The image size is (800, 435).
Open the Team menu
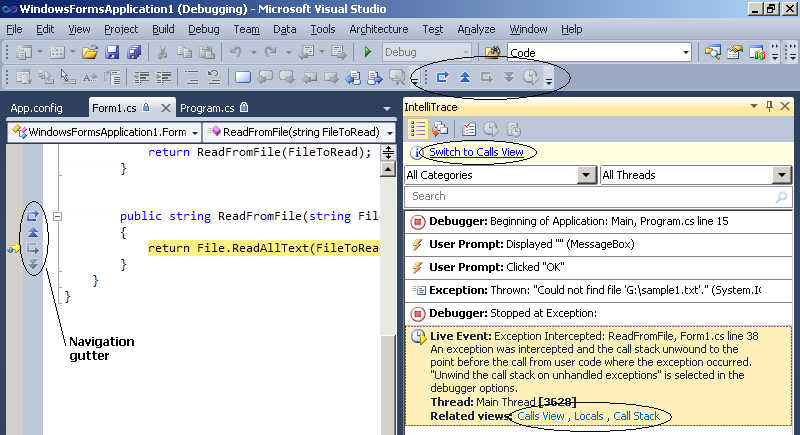click(x=246, y=29)
